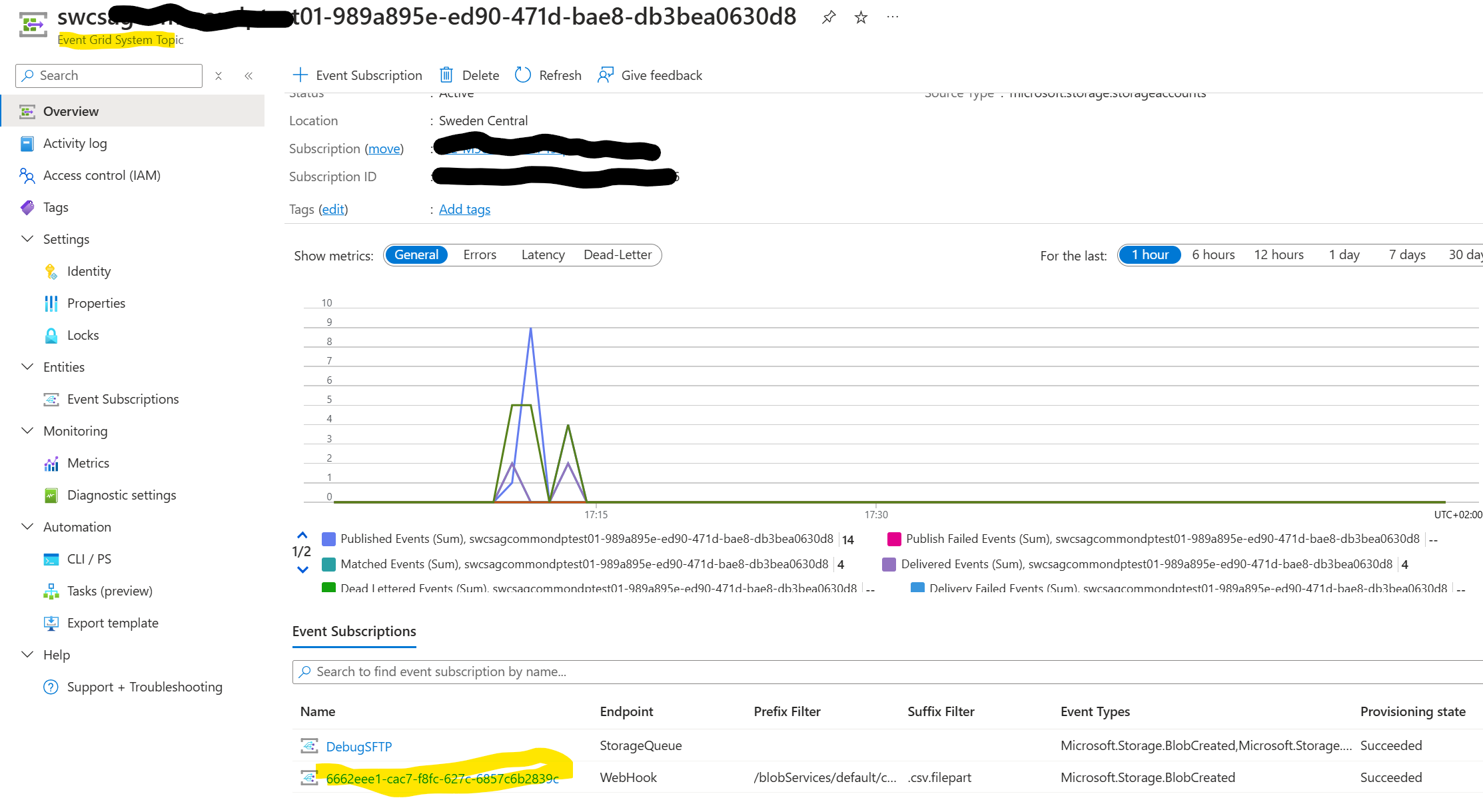The width and height of the screenshot is (1483, 812).
Task: Set time range to 6 hours
Action: click(x=1213, y=255)
